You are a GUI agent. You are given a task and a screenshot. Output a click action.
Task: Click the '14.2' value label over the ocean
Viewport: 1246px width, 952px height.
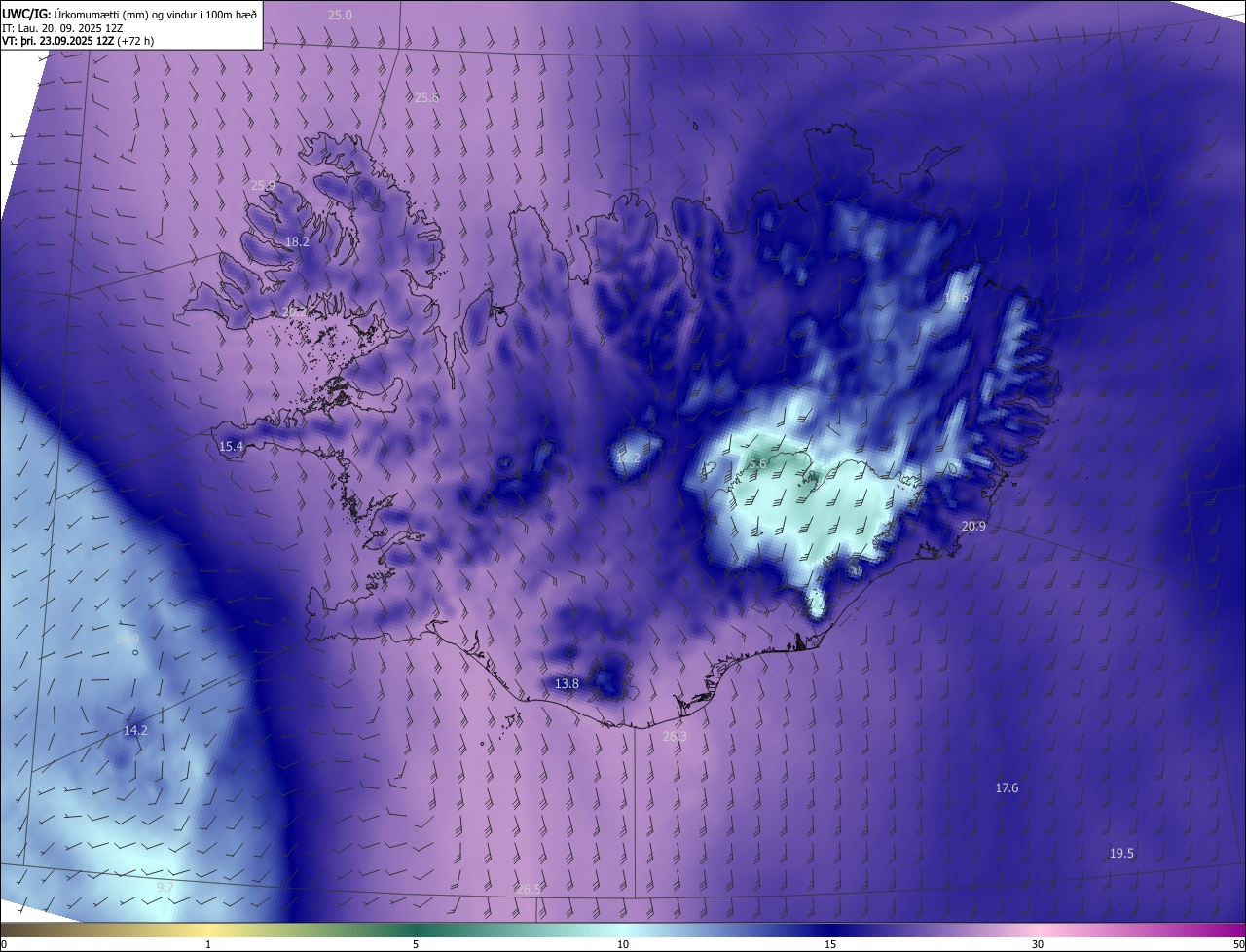135,731
